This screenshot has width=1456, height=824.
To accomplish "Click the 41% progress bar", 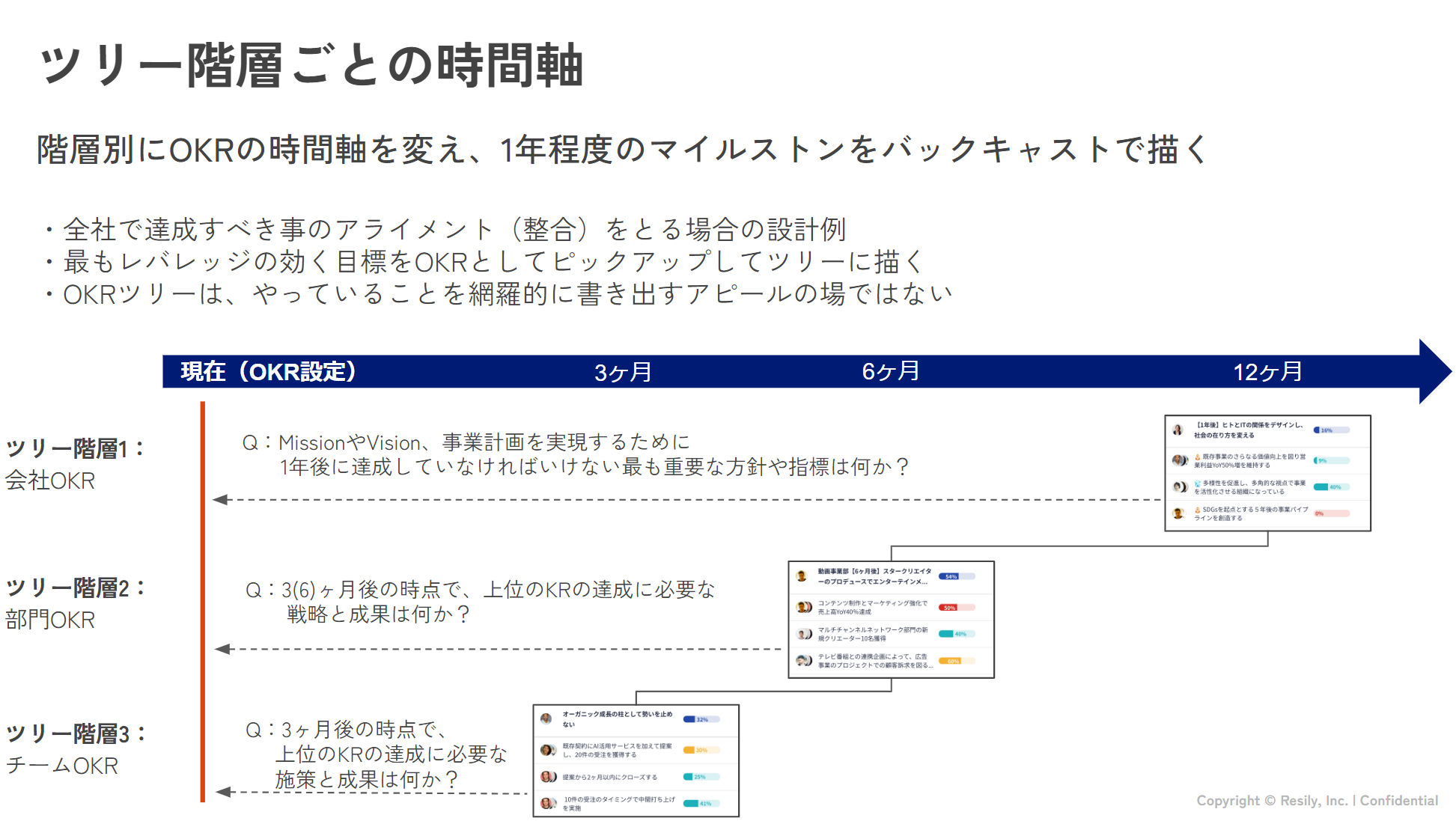I will pyautogui.click(x=701, y=804).
